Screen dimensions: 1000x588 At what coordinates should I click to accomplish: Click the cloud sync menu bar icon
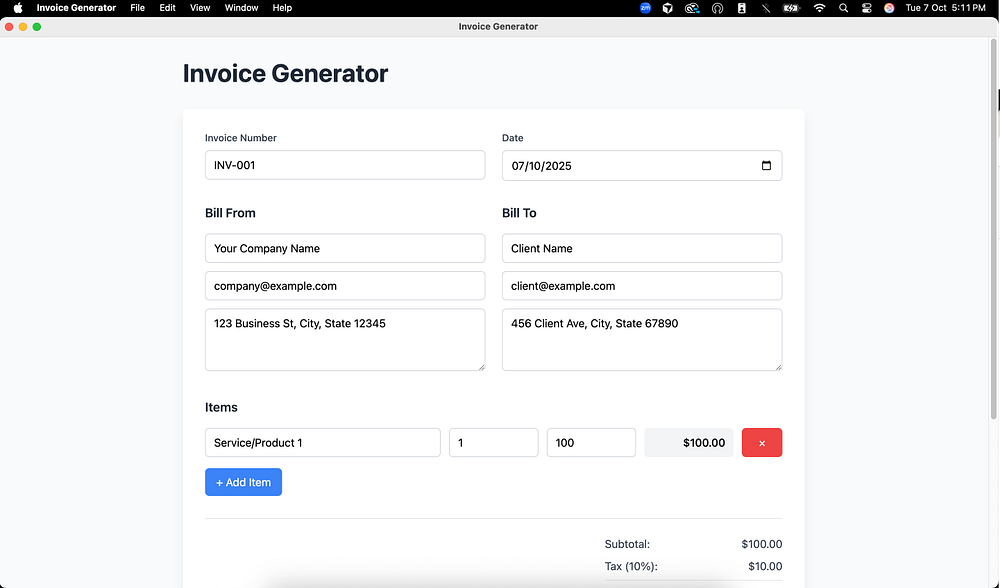(692, 8)
